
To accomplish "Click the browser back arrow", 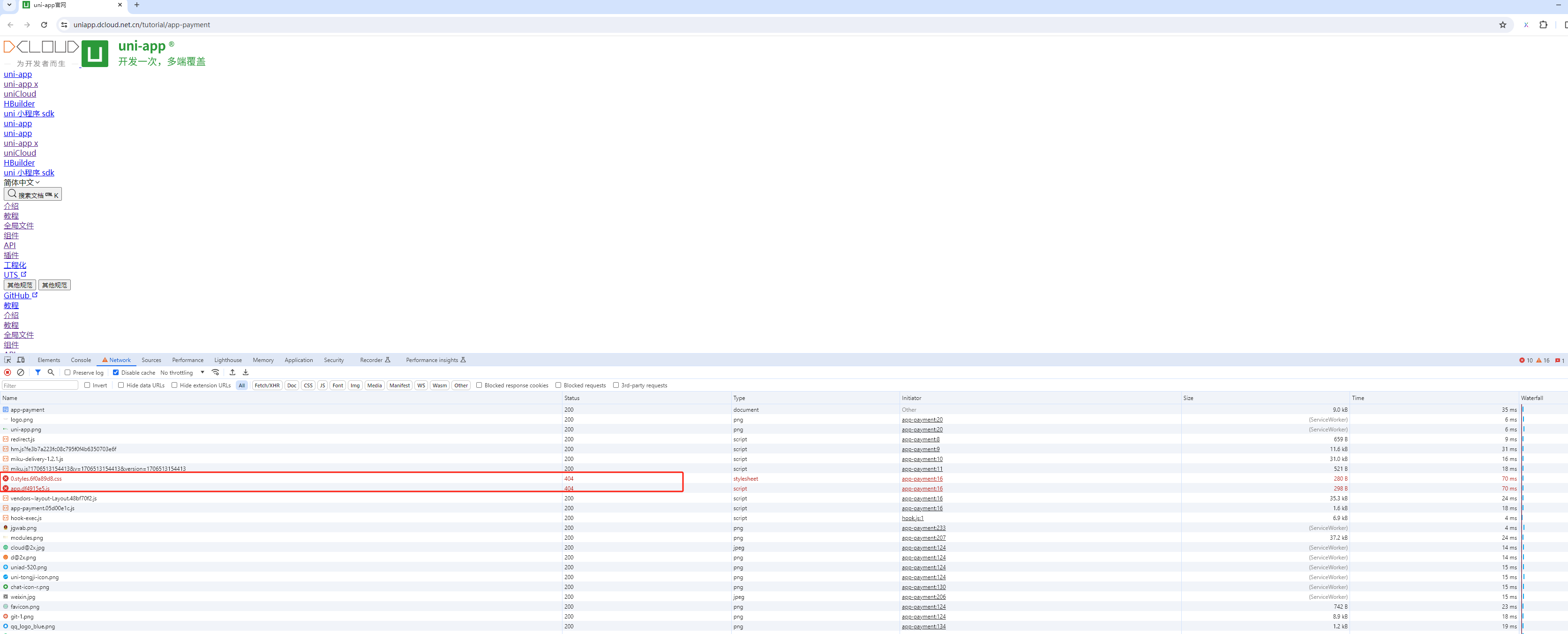I will tap(10, 25).
